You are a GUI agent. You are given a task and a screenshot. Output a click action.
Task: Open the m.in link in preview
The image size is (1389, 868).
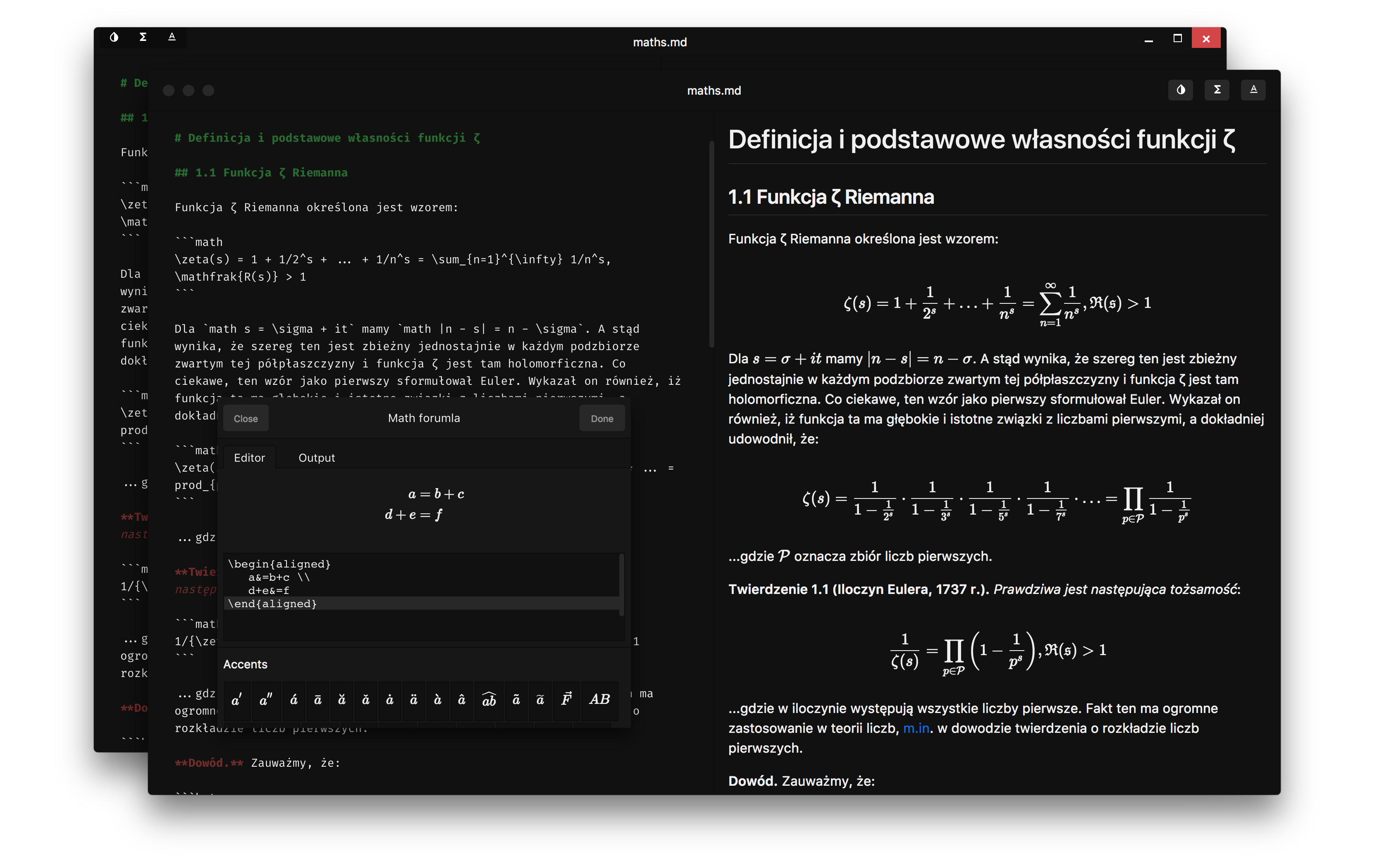click(916, 728)
